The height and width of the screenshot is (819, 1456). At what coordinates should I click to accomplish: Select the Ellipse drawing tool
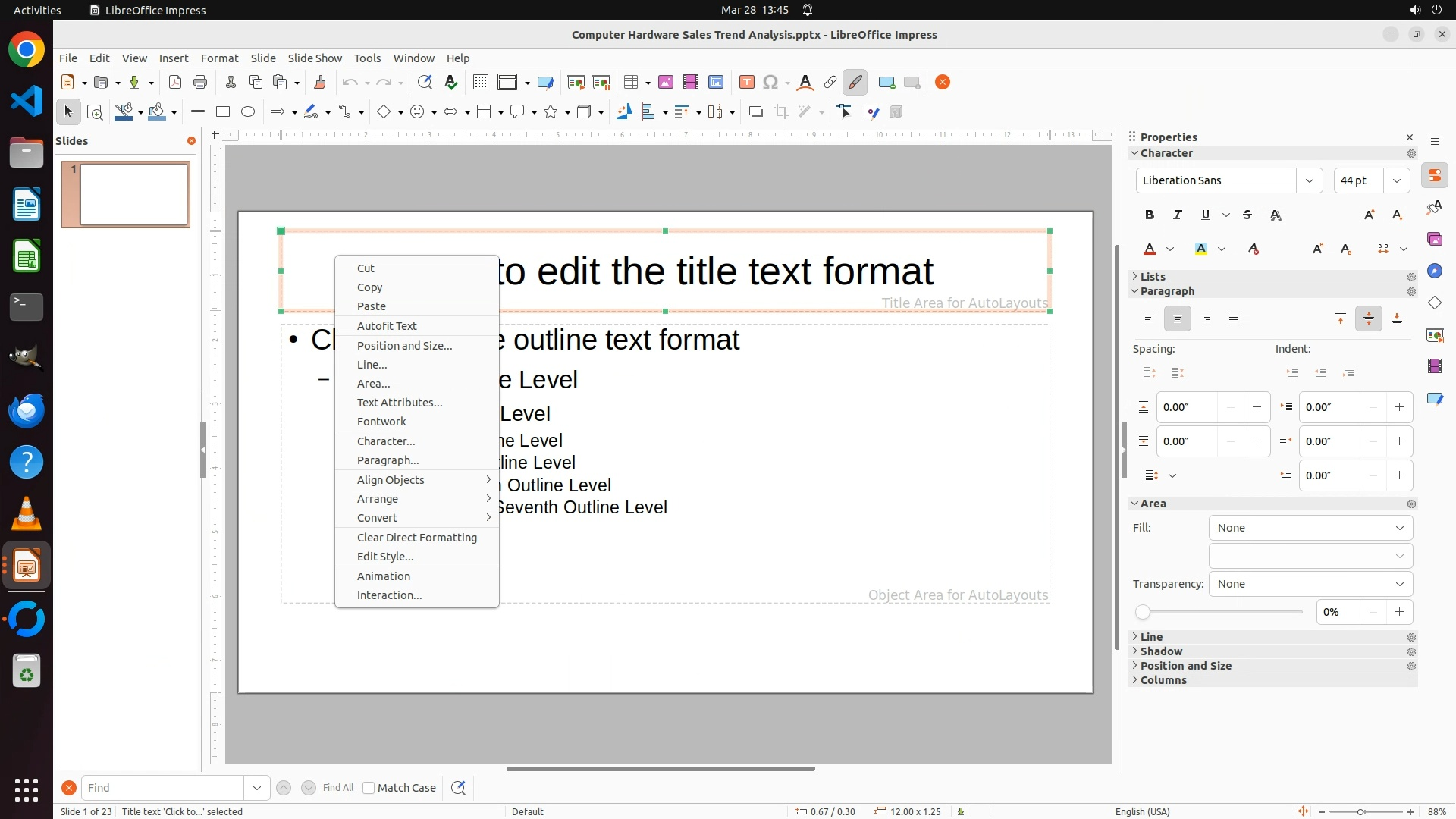tap(248, 112)
